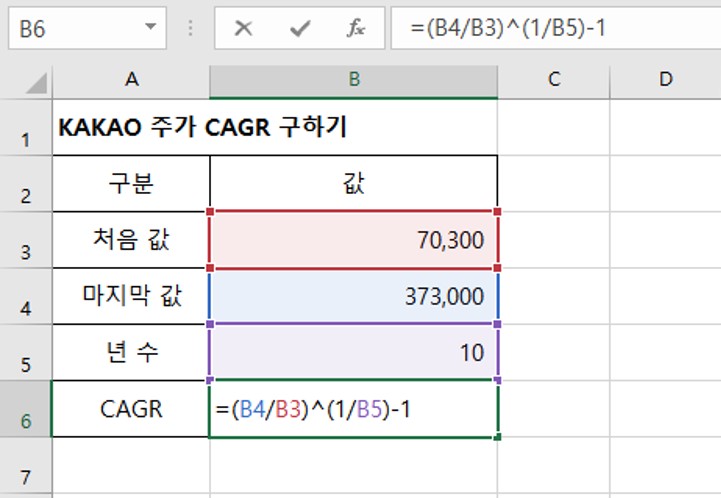
Task: Open Insert Function fx dialog
Action: coord(355,29)
